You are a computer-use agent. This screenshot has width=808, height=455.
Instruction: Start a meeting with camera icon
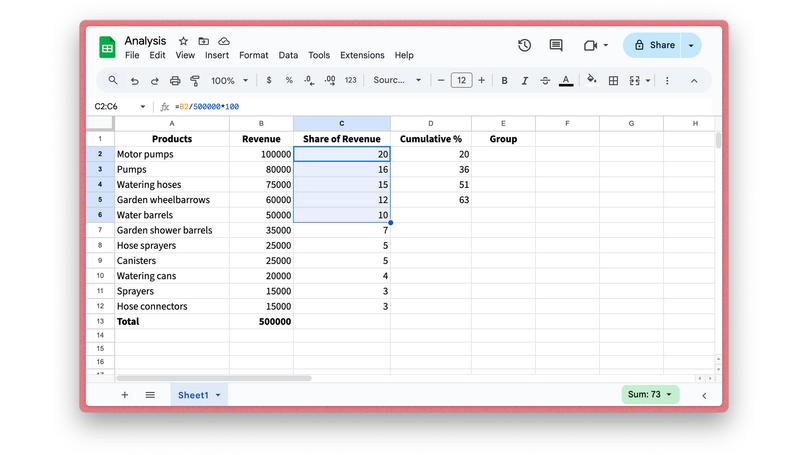click(x=591, y=45)
